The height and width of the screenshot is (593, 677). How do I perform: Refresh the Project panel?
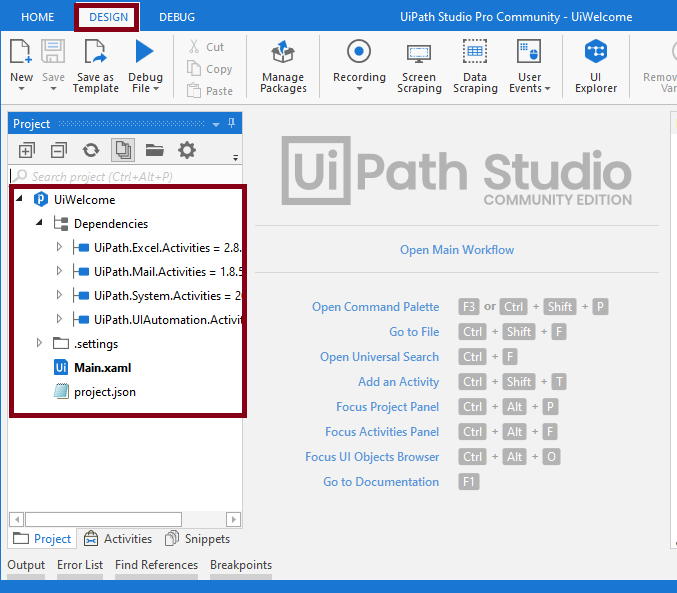[91, 150]
